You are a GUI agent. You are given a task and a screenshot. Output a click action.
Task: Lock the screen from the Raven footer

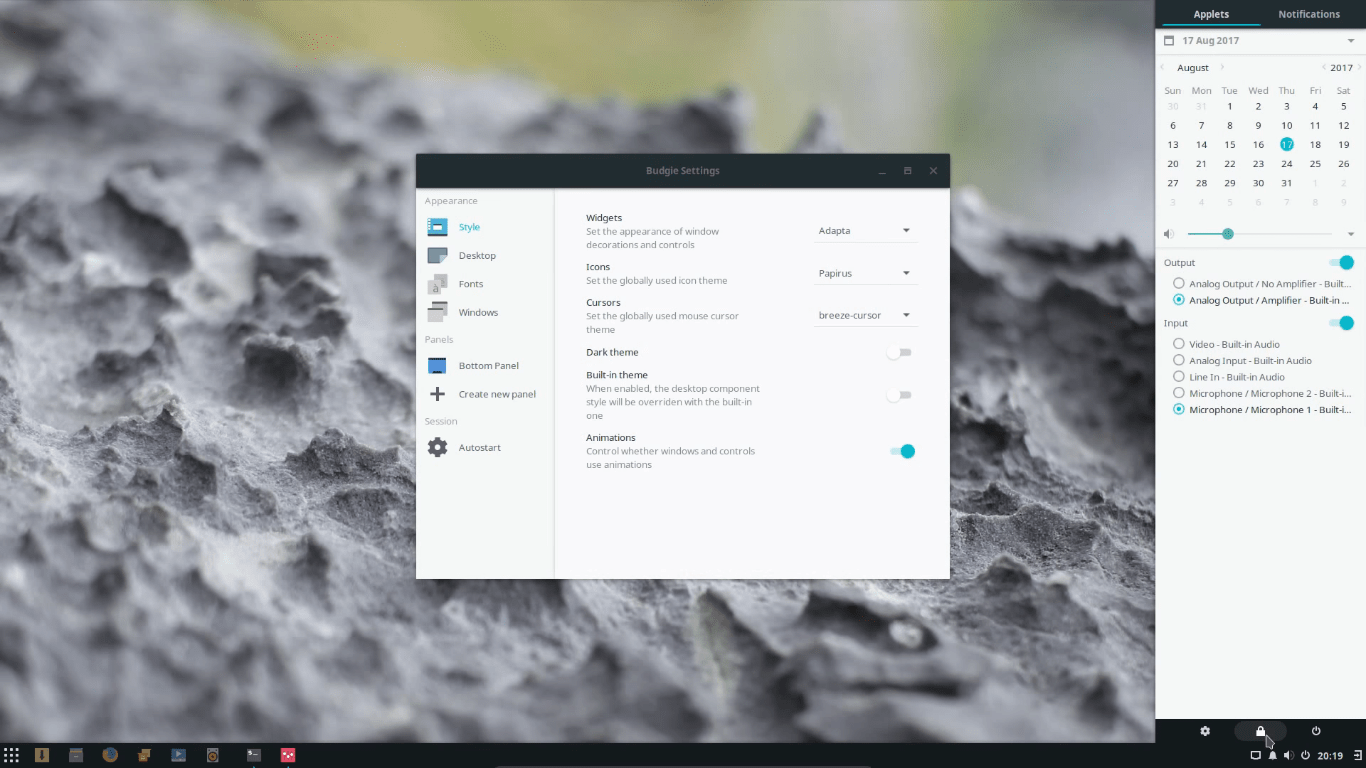(1261, 731)
